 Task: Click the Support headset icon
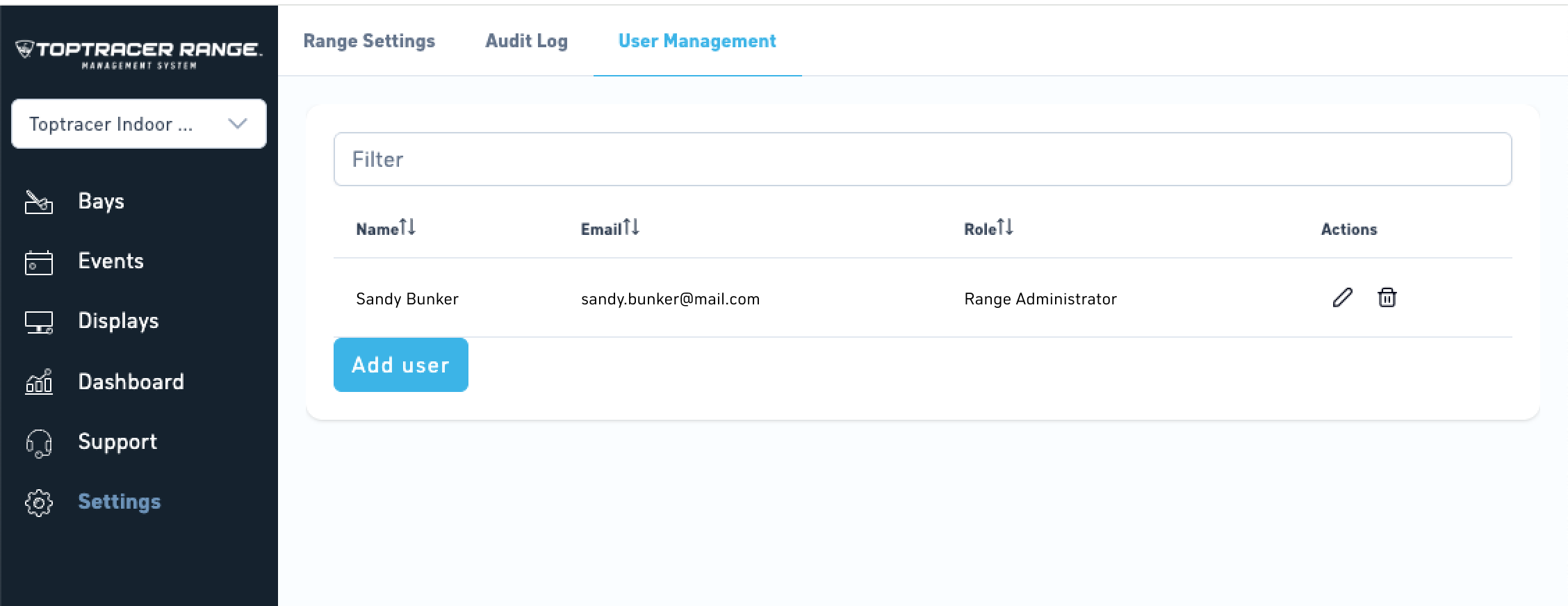click(39, 443)
